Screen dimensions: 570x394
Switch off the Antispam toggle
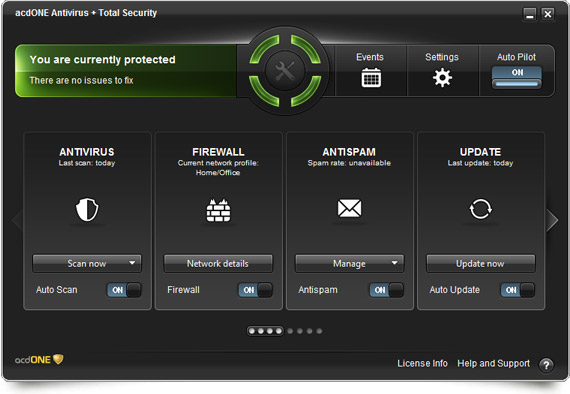click(x=386, y=290)
